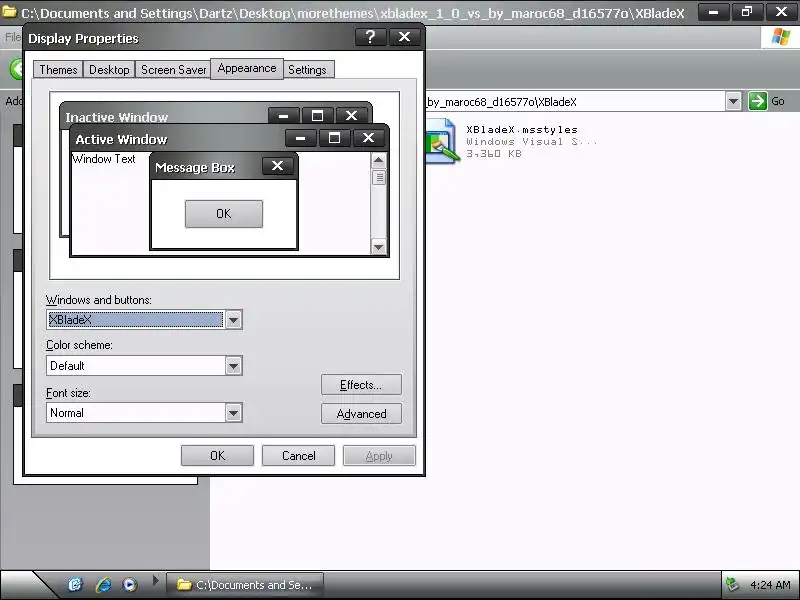This screenshot has height=600, width=800.
Task: Click Go button label in address bar
Action: (x=778, y=101)
